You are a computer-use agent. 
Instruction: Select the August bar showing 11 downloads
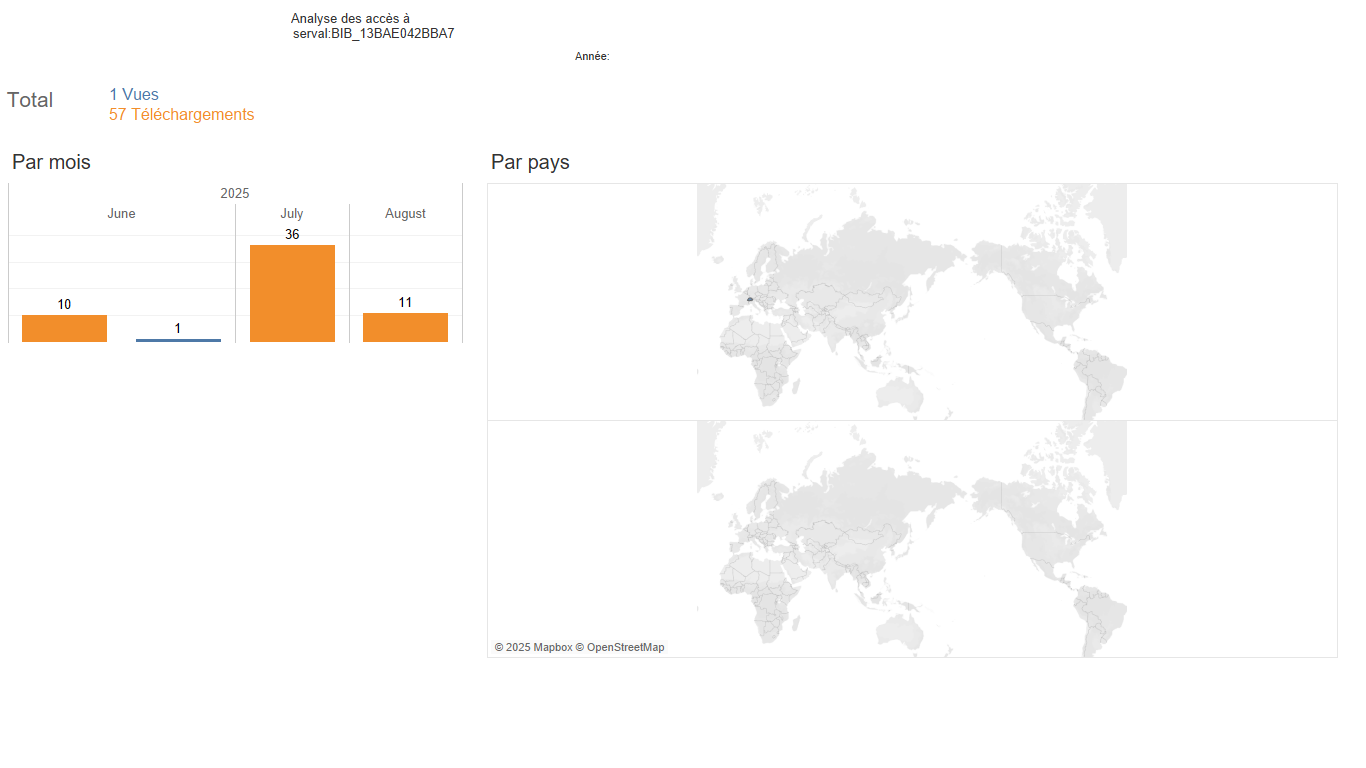pyautogui.click(x=405, y=327)
